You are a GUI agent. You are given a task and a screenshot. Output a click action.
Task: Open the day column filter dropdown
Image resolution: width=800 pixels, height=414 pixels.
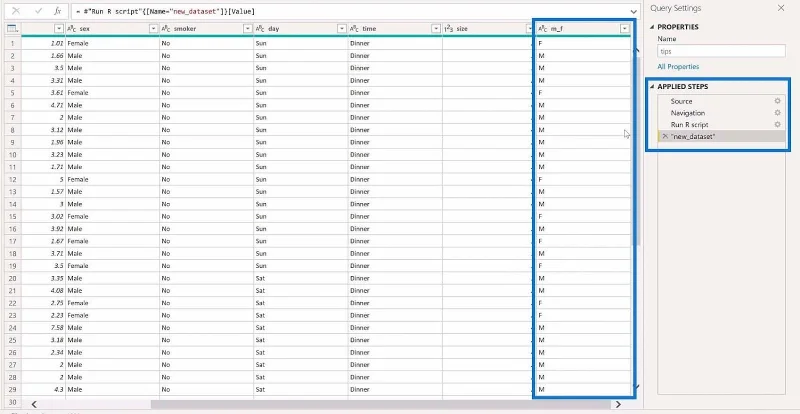tap(342, 29)
